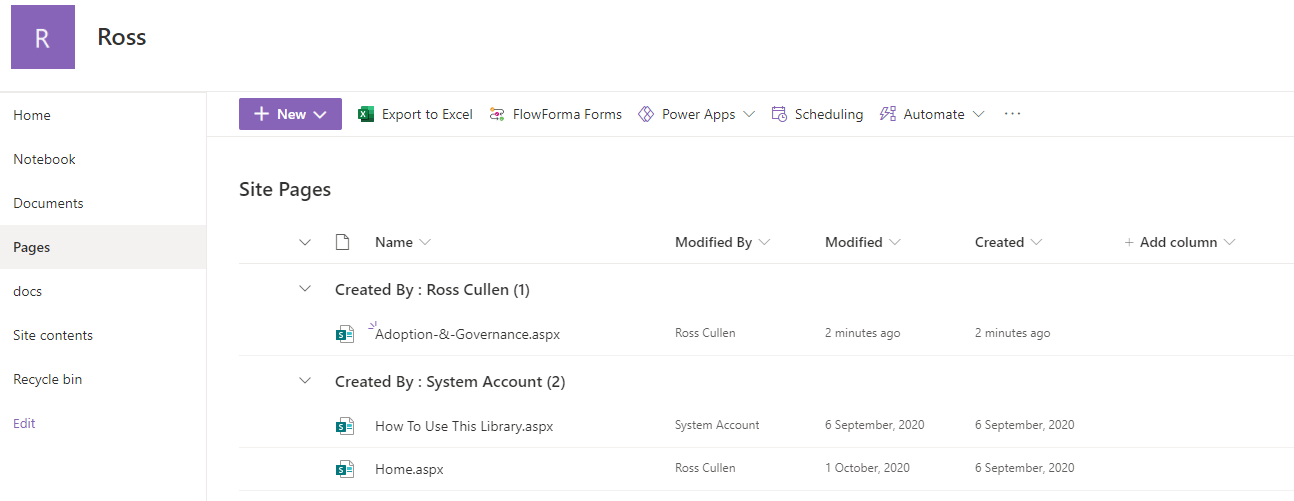The height and width of the screenshot is (501, 1294).
Task: Click 1 October, 2020 modified date
Action: 867,468
